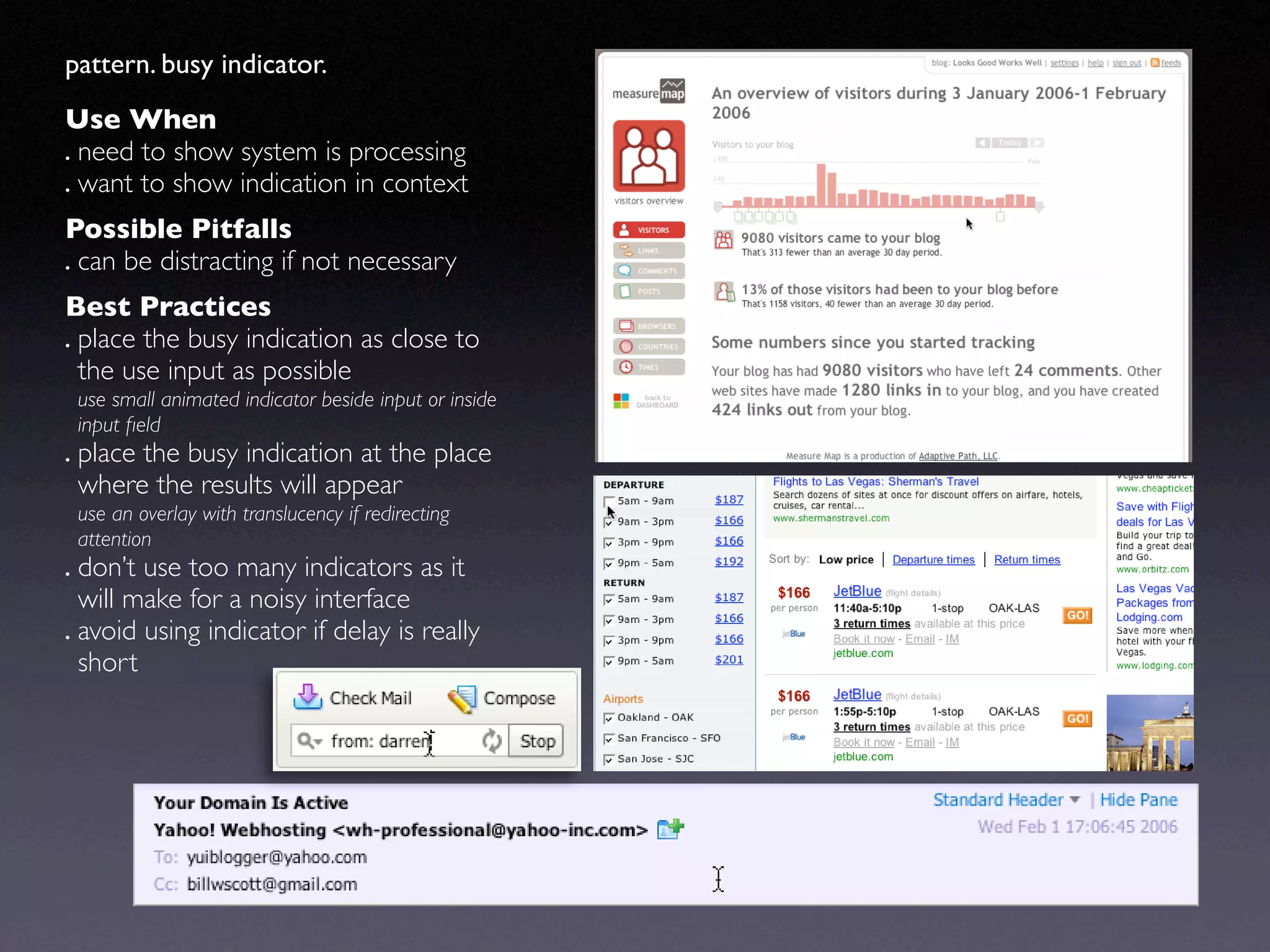
Task: Click the Check Mail icon
Action: 308,697
